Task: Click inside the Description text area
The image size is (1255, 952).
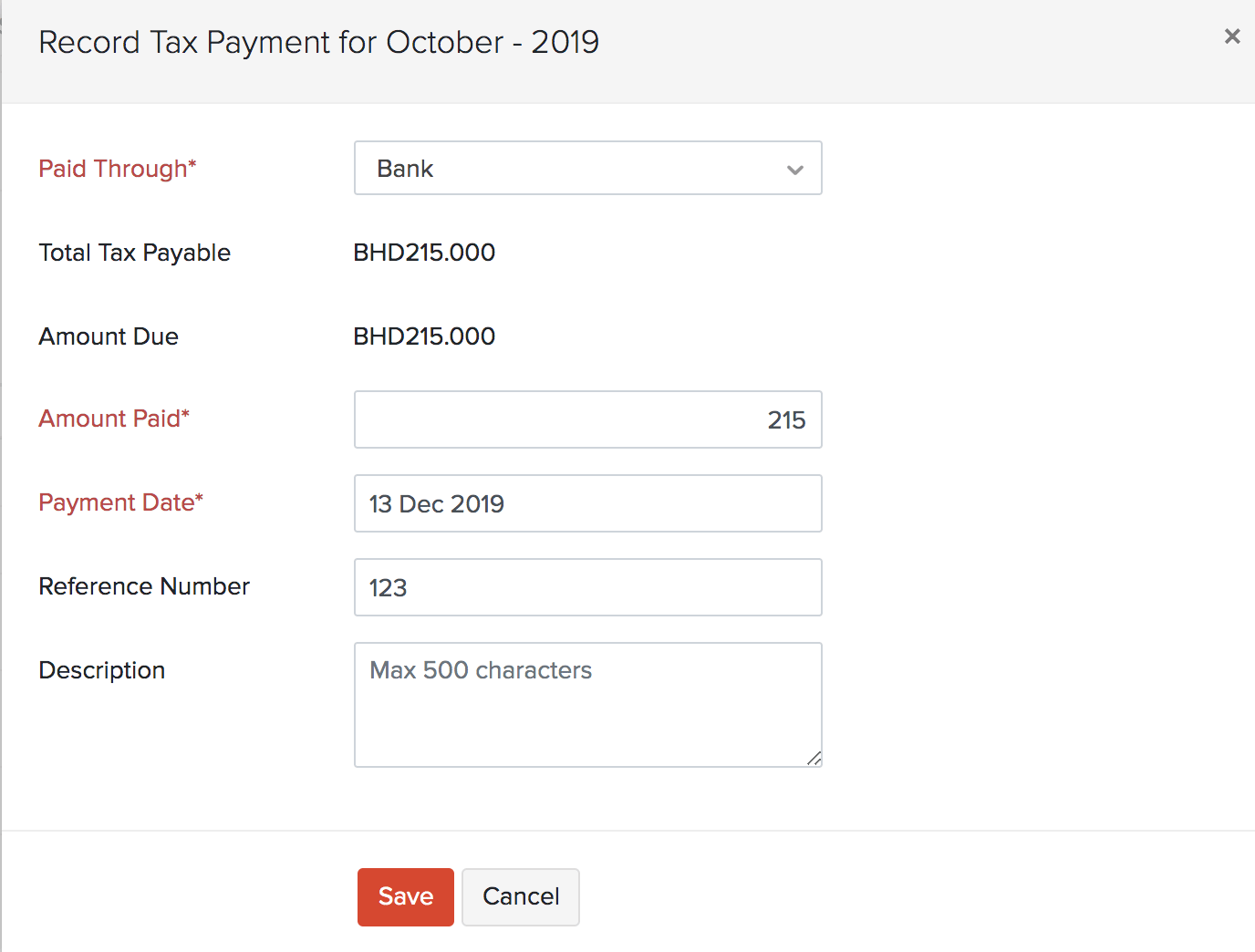Action: [x=587, y=702]
